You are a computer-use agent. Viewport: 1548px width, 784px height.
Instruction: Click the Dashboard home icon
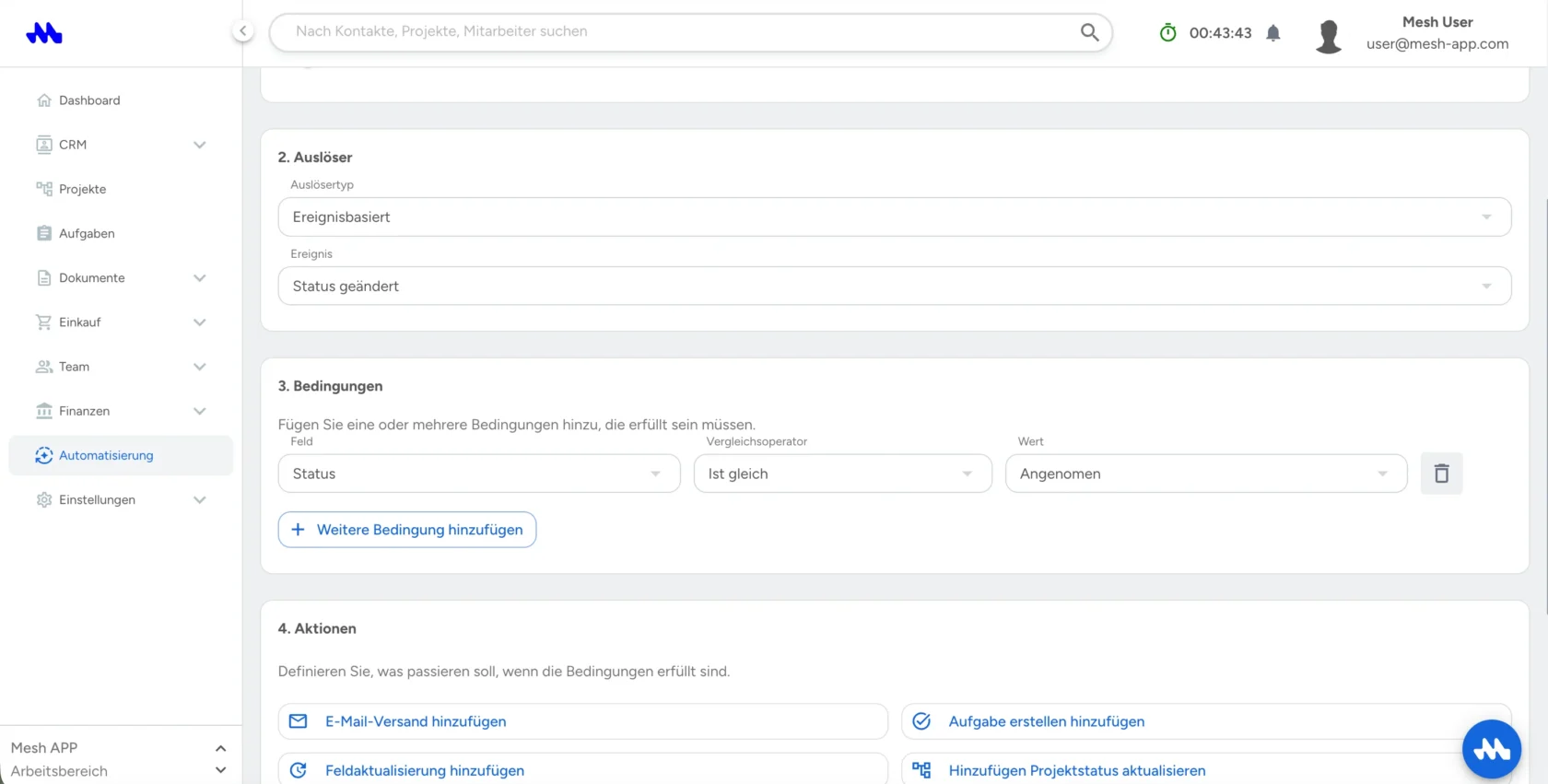point(44,100)
